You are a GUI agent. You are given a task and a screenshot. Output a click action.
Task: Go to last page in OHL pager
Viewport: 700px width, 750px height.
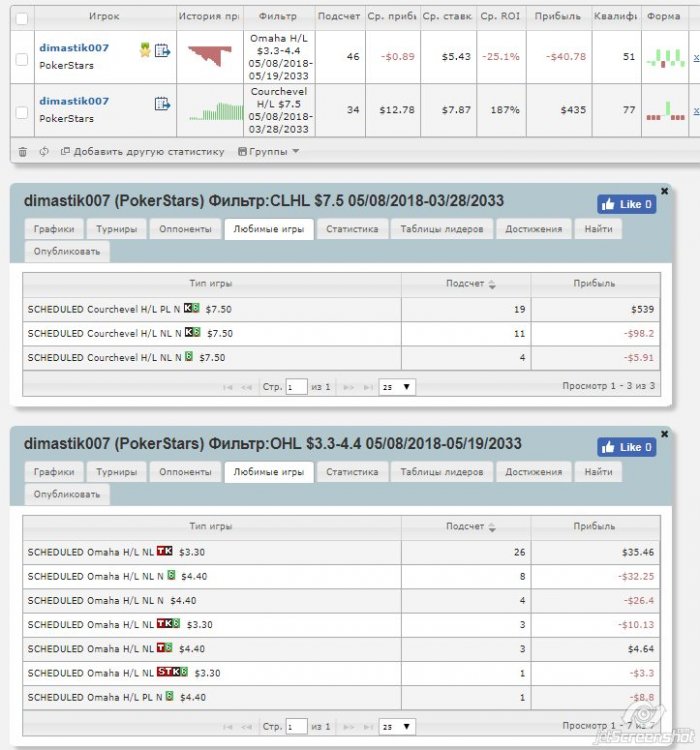pos(367,727)
